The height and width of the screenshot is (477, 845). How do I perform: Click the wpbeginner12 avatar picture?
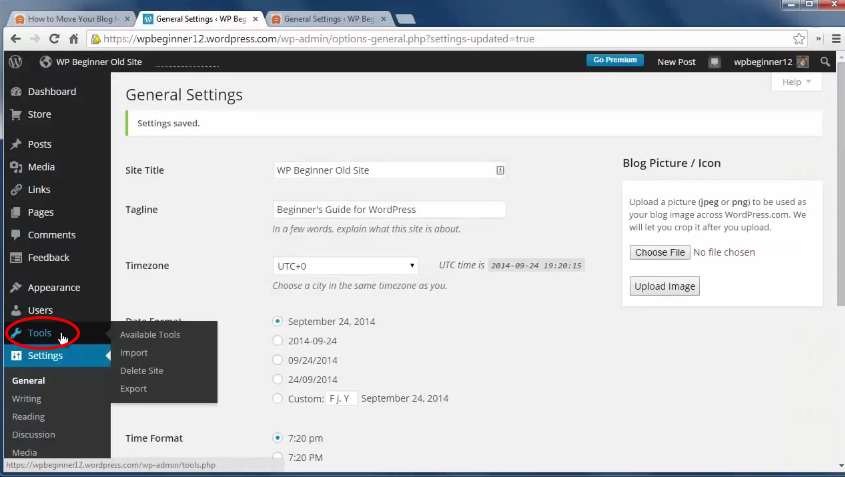pos(802,62)
